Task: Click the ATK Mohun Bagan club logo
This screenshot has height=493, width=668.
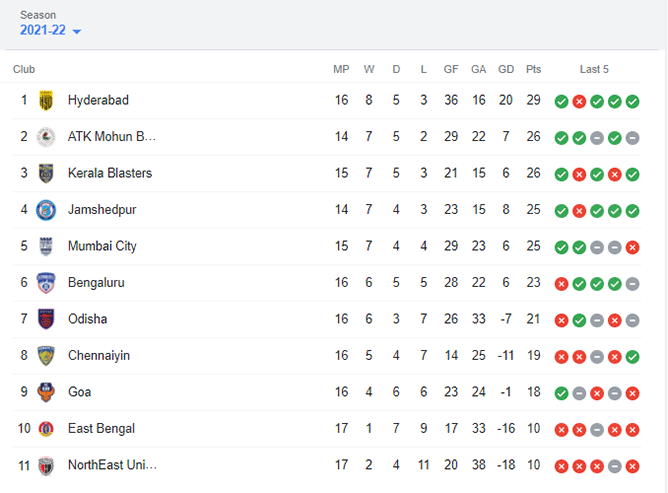Action: [x=46, y=137]
